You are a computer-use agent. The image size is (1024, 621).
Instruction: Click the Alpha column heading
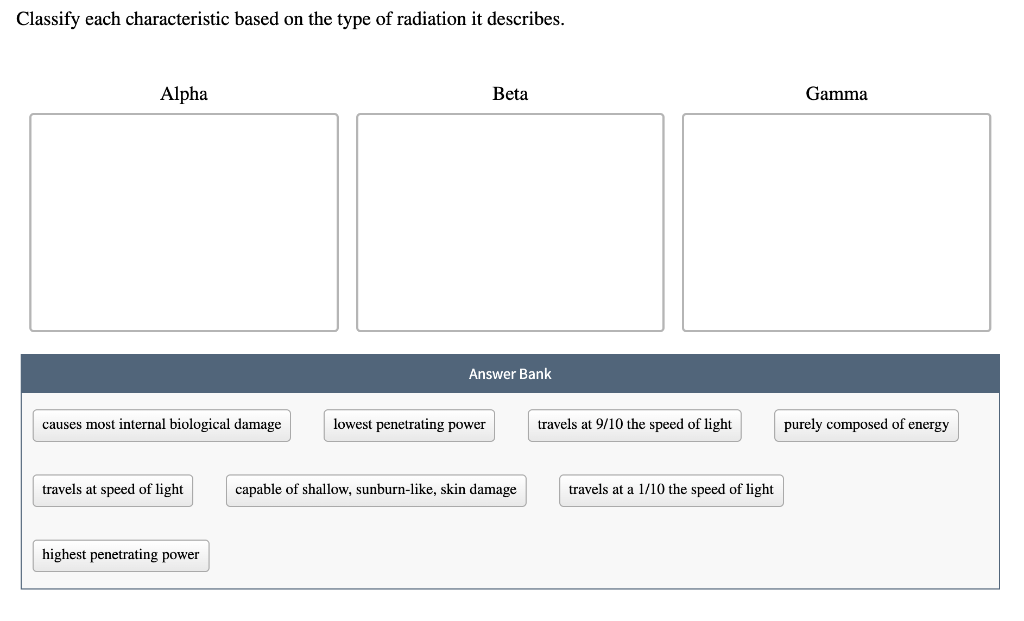click(184, 94)
